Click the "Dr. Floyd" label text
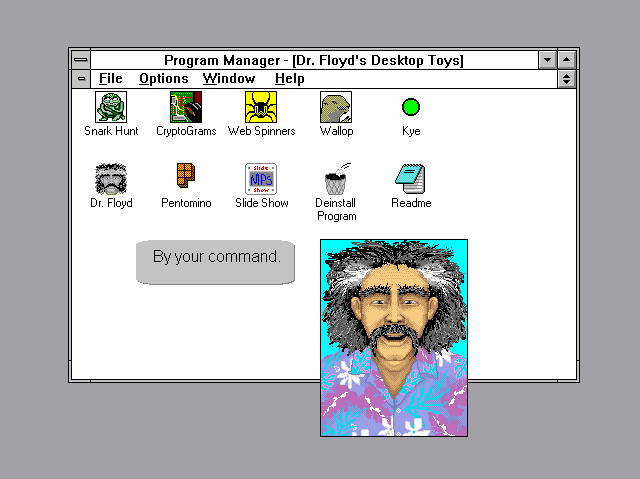Image resolution: width=640 pixels, height=479 pixels. pos(111,203)
